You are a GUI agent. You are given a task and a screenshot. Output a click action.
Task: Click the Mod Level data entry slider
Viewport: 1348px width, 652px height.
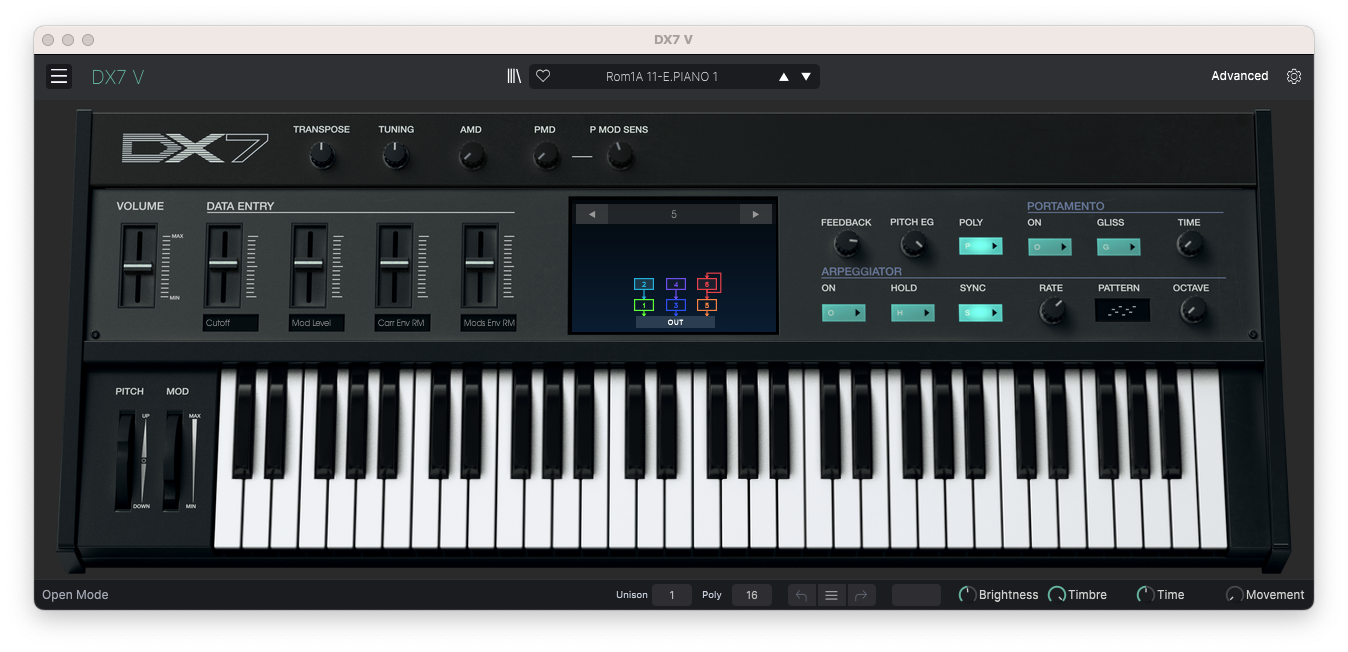tap(309, 265)
